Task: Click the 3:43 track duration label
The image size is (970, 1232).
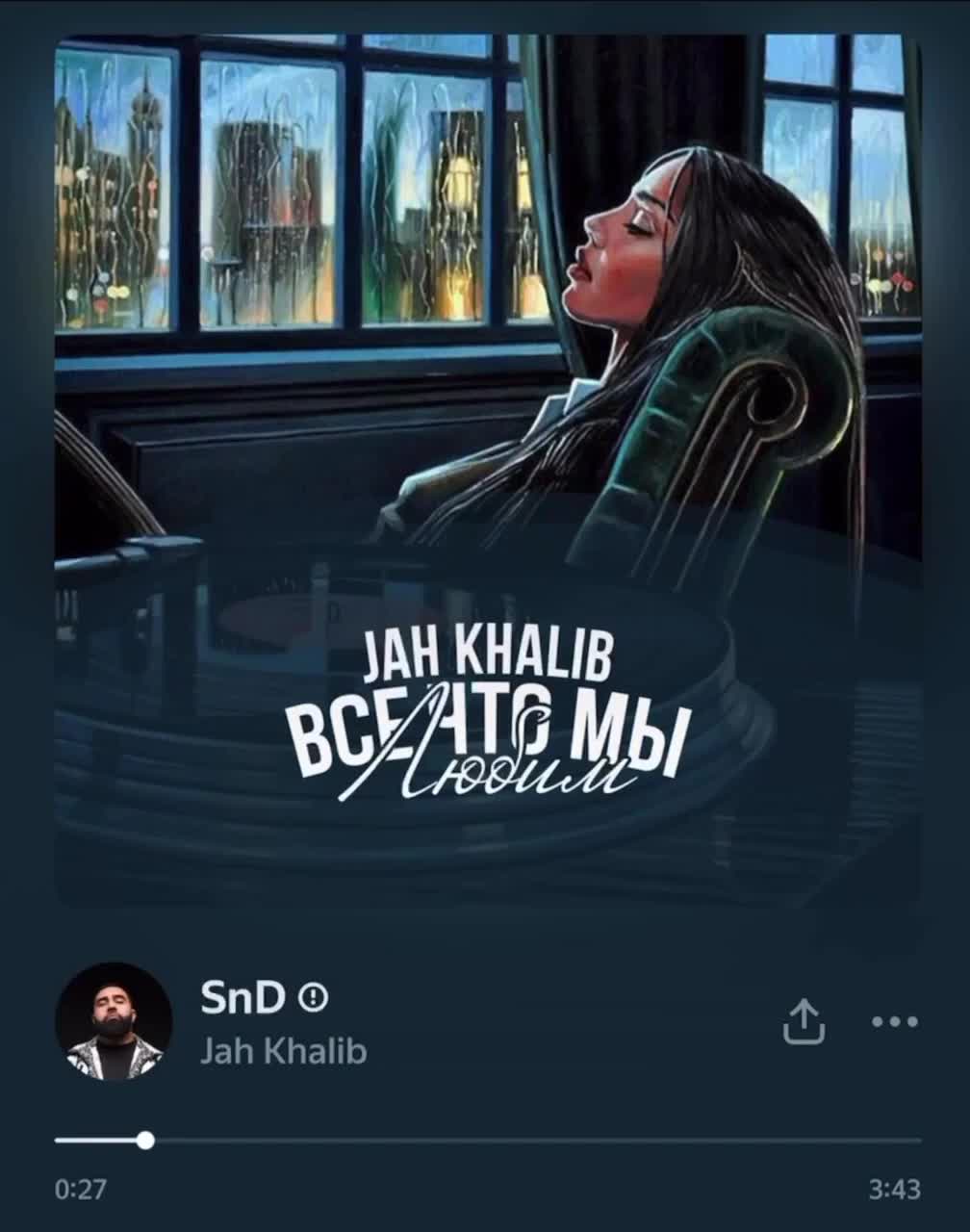Action: click(894, 1190)
